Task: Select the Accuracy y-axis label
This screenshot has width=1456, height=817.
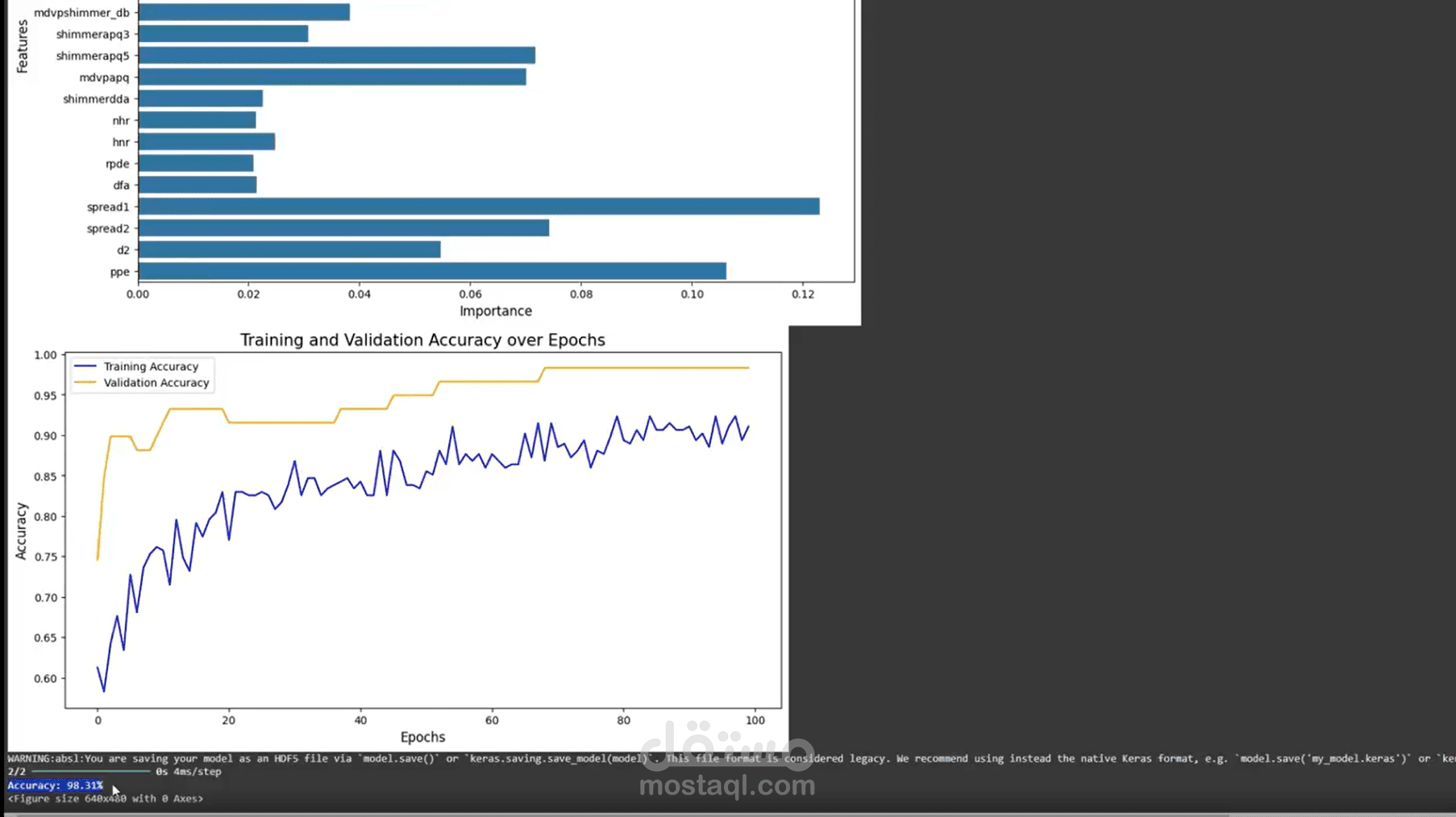Action: coord(20,527)
